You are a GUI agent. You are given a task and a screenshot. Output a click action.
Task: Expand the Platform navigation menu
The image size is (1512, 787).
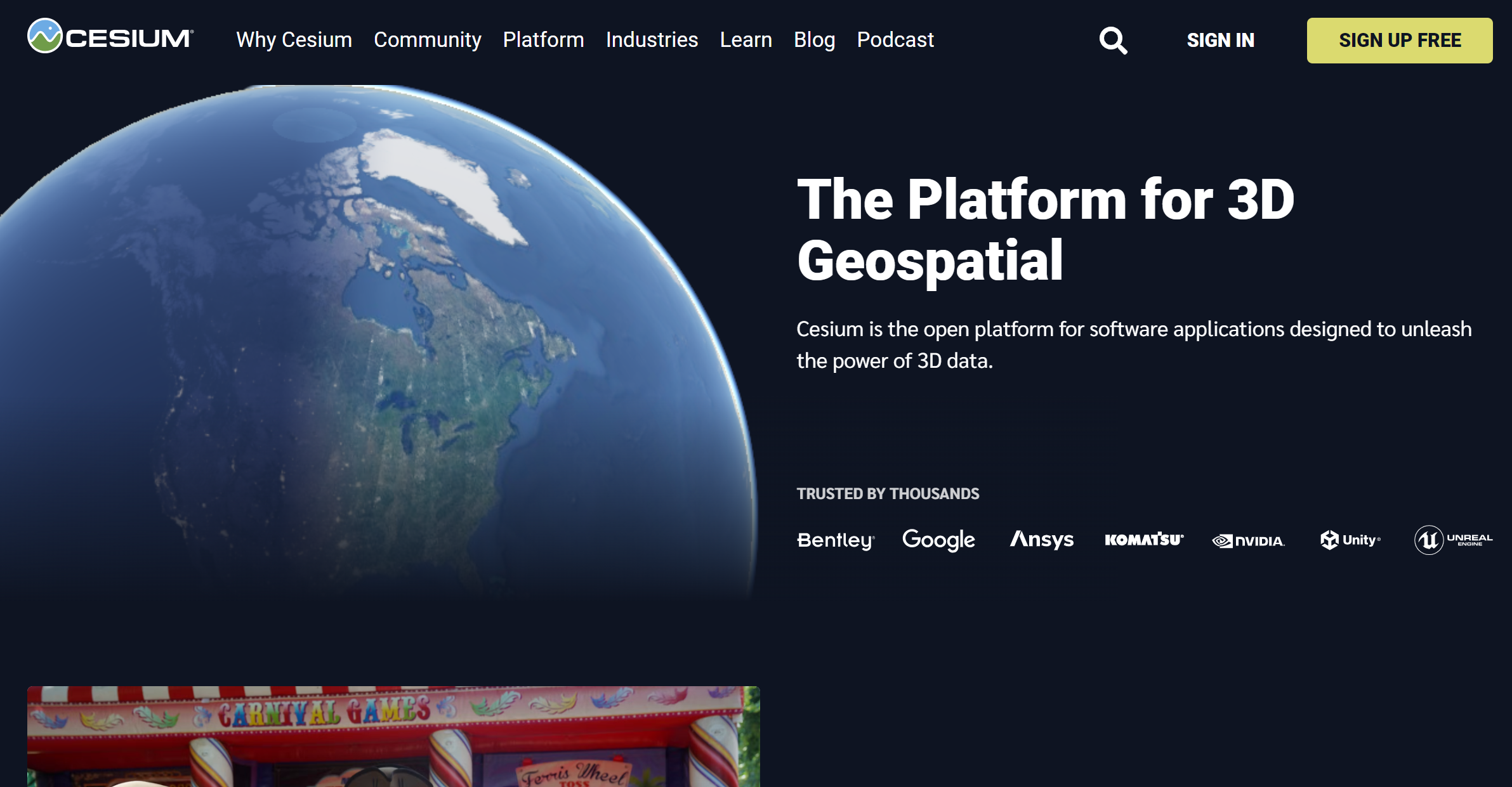pos(543,40)
